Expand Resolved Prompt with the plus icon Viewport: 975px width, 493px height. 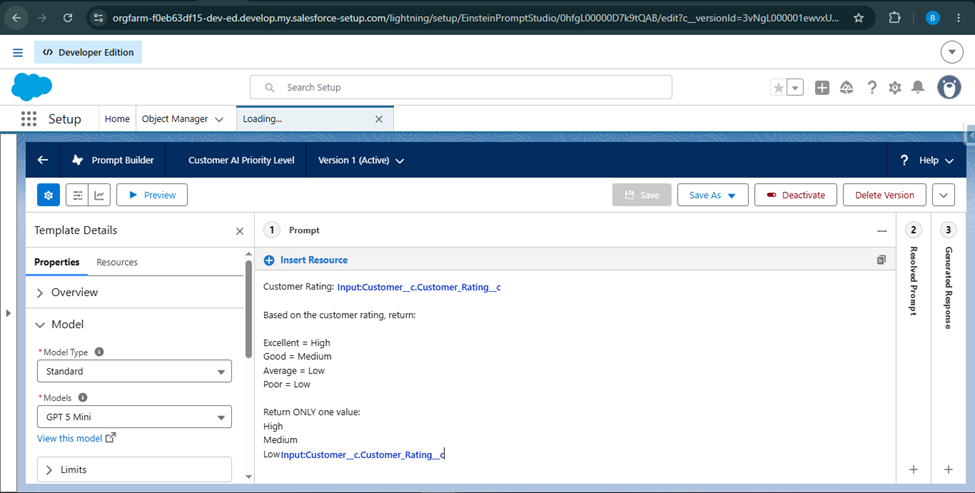913,469
